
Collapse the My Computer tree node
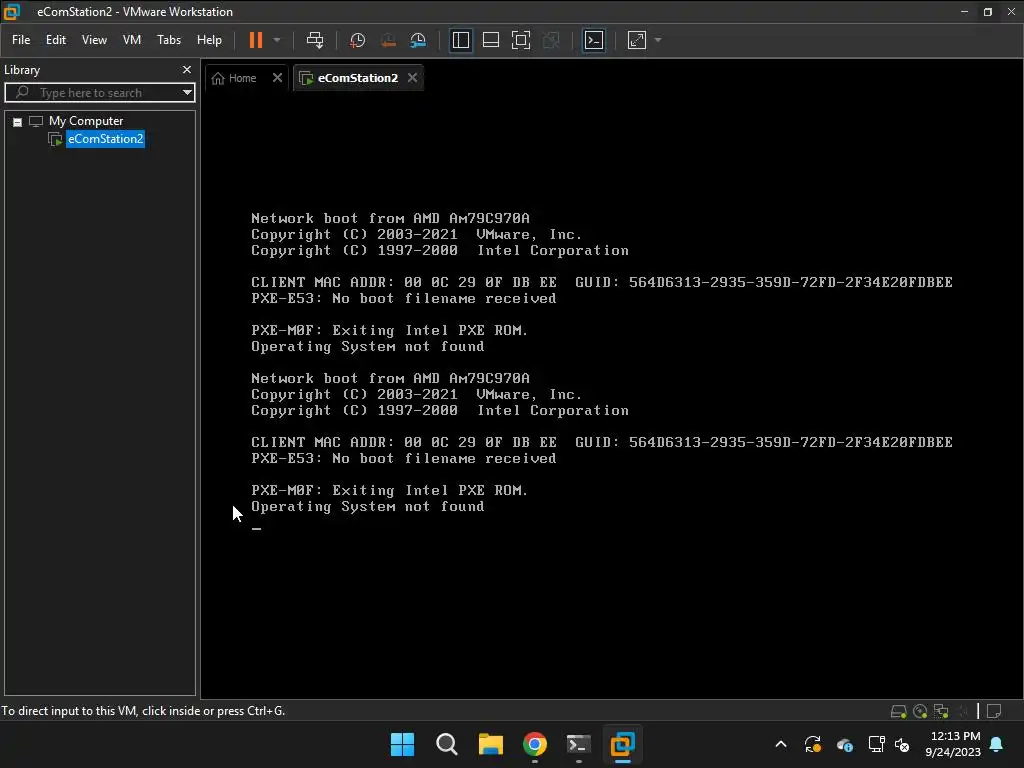[18, 122]
